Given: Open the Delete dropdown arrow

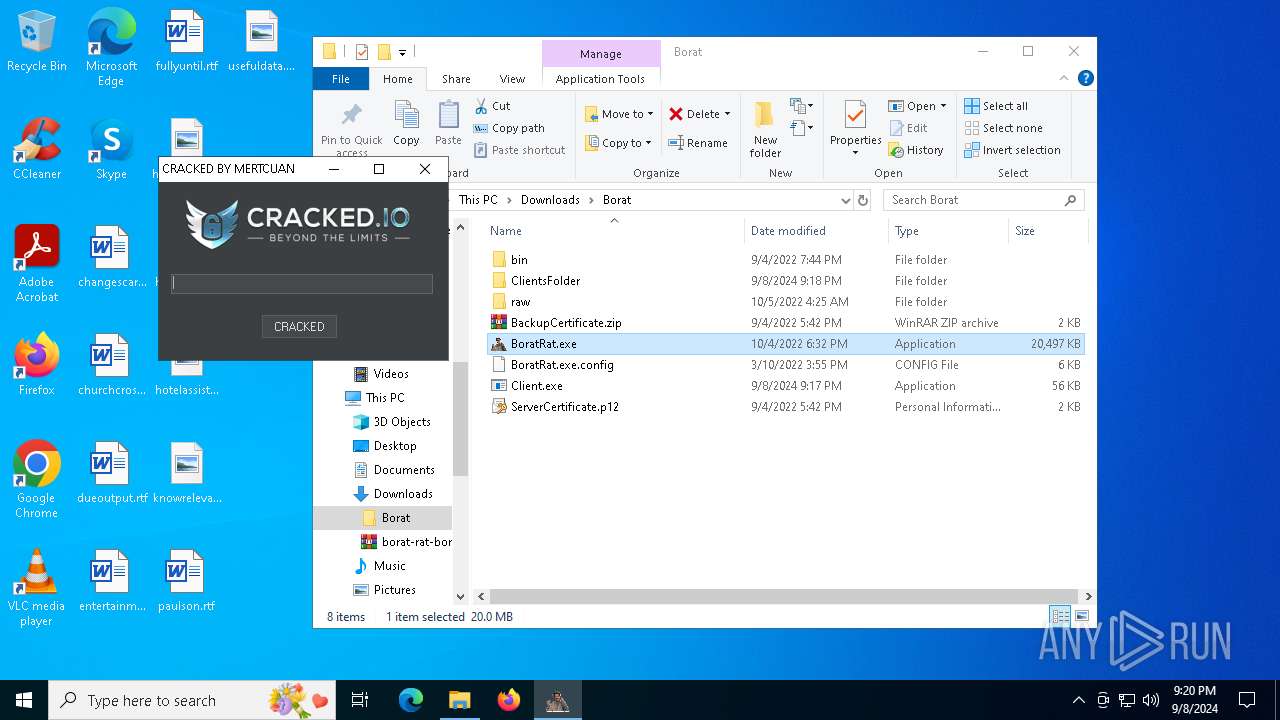Looking at the screenshot, I should point(727,114).
